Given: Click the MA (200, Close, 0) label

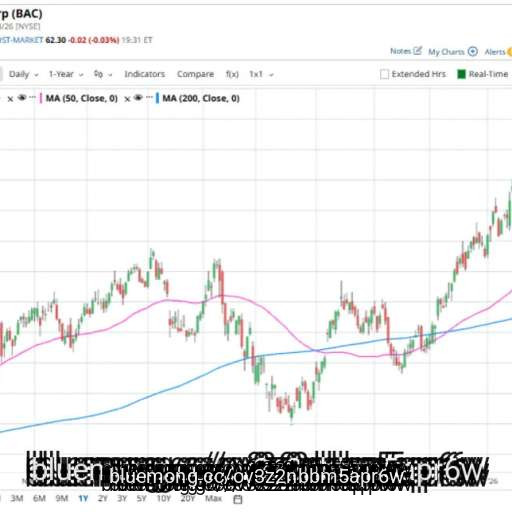Looking at the screenshot, I should tap(201, 98).
